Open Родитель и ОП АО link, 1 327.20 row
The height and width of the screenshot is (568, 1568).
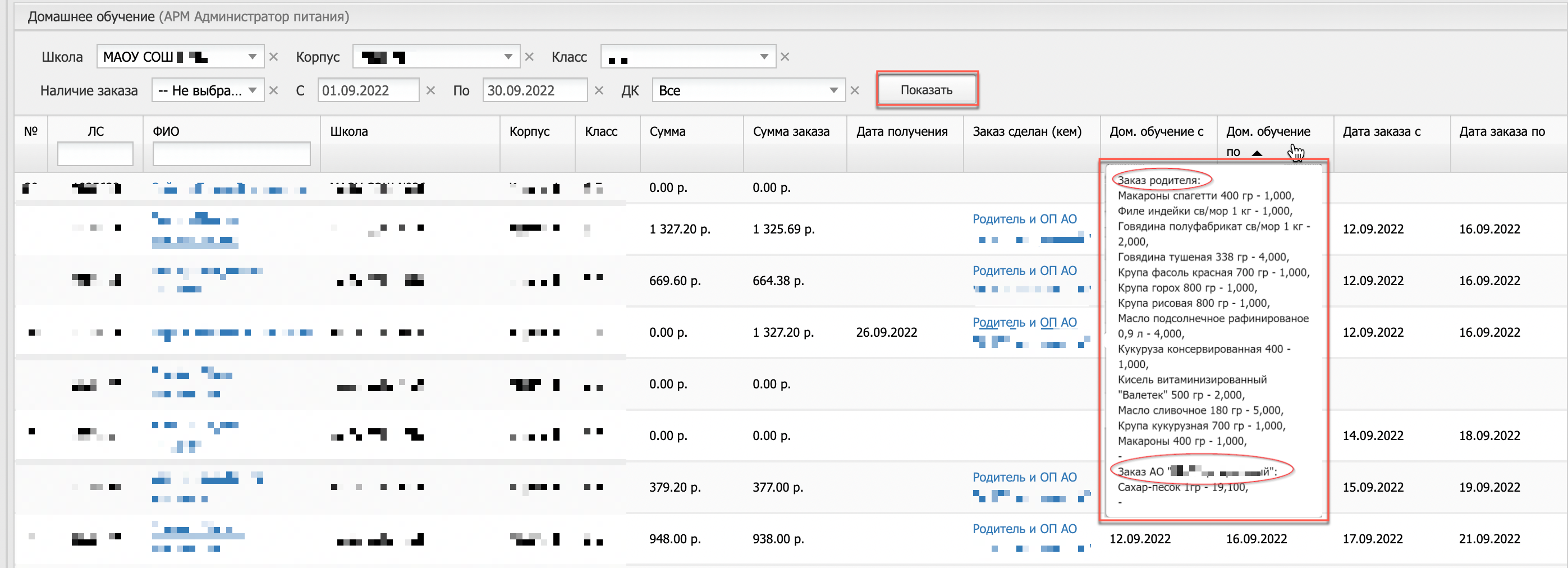pyautogui.click(x=1024, y=219)
